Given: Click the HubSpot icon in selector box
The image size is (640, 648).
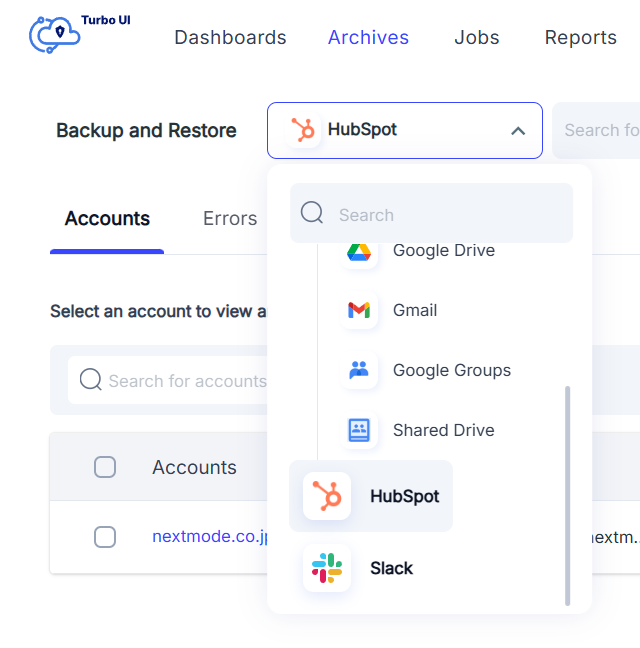Looking at the screenshot, I should pyautogui.click(x=303, y=130).
